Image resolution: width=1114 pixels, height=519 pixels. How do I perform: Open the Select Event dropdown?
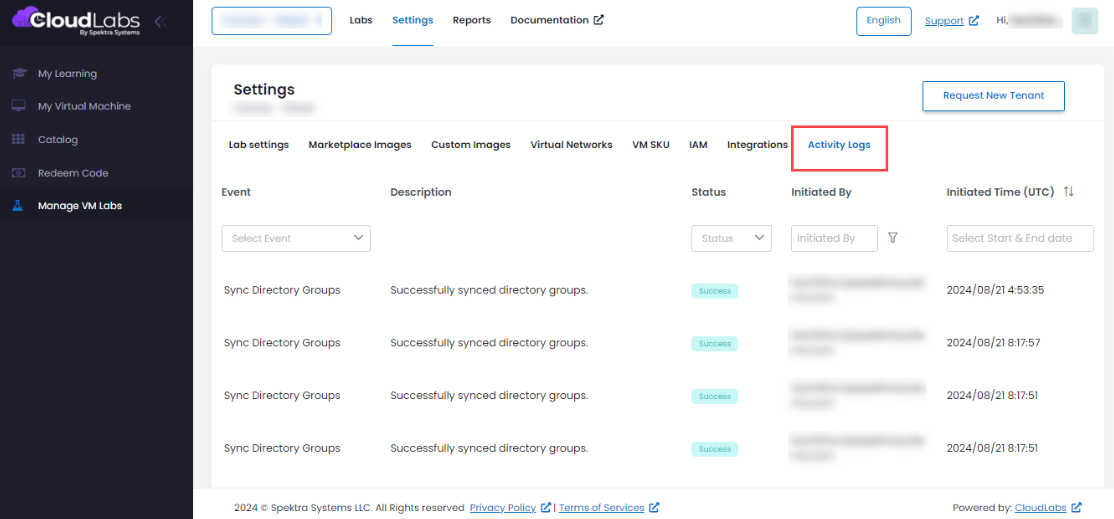[x=296, y=239]
